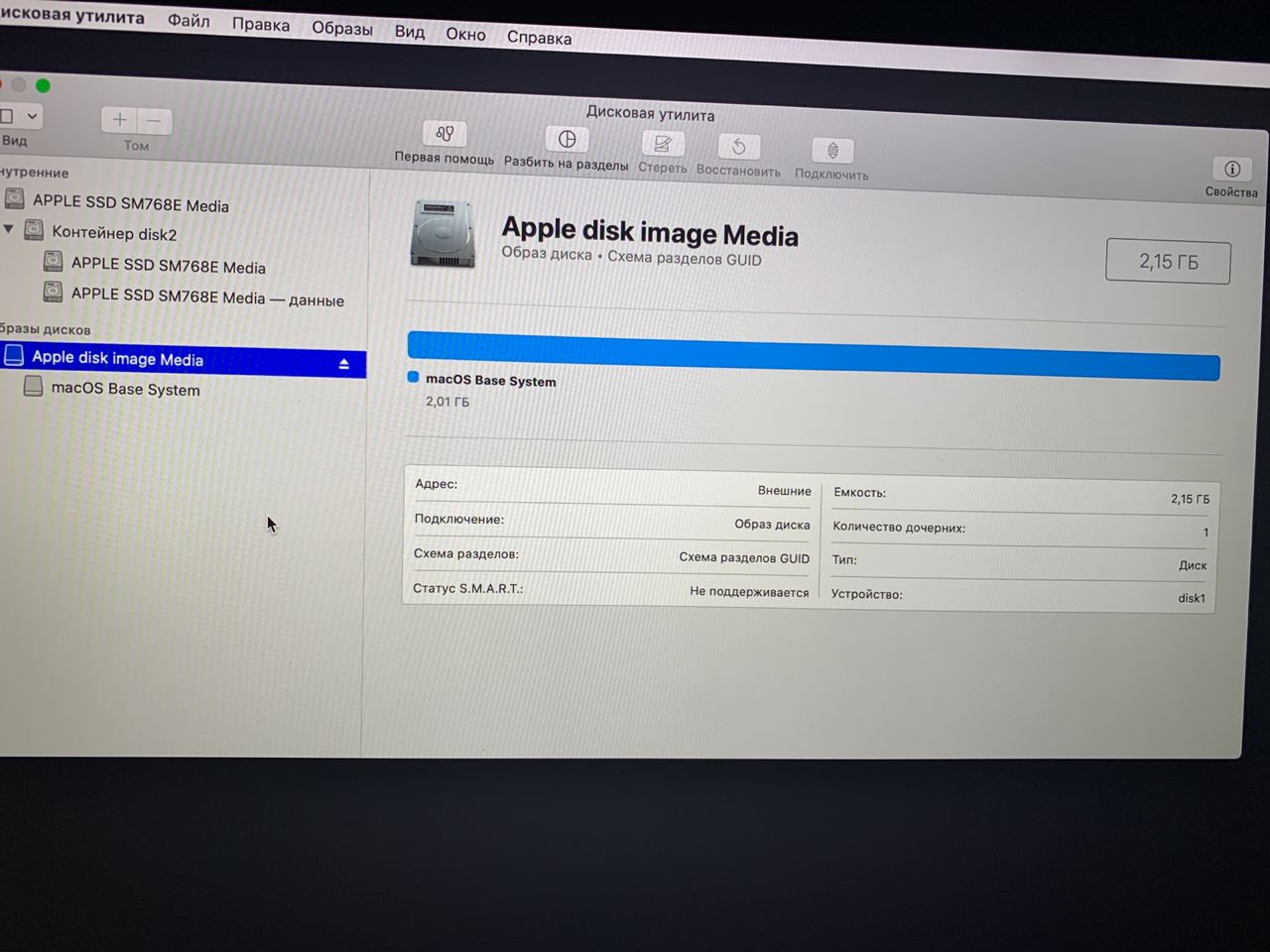Click the Apple disk image Media heading
Viewport: 1270px width, 952px height.
pyautogui.click(x=650, y=231)
